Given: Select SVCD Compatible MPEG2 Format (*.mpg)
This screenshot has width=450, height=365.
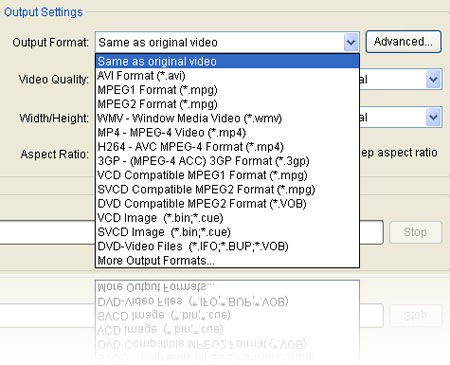Looking at the screenshot, I should point(227,190).
